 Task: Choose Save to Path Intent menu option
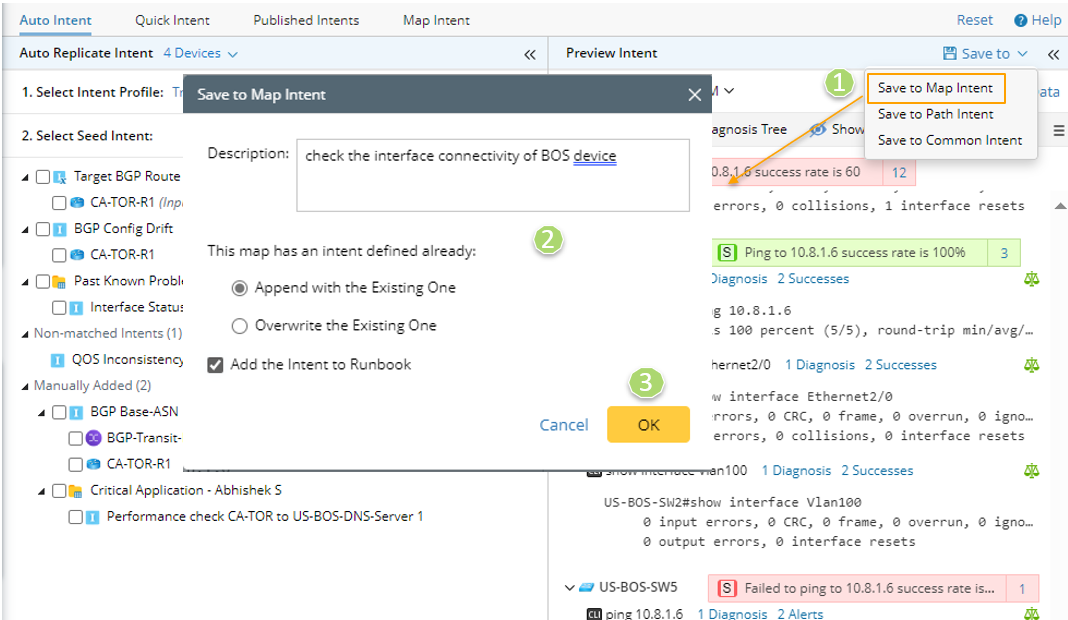(935, 114)
